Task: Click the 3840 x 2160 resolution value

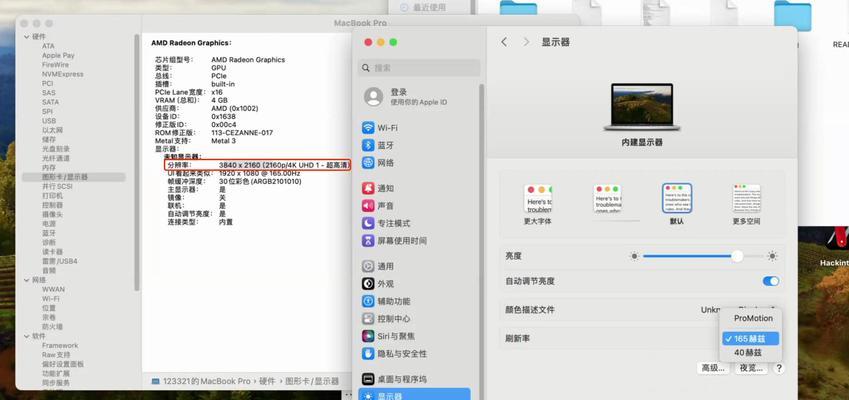Action: (284, 165)
